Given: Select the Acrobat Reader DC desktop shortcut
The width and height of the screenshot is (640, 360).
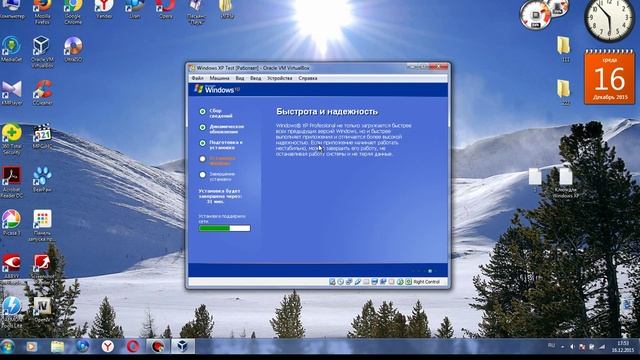Looking at the screenshot, I should click(11, 182).
